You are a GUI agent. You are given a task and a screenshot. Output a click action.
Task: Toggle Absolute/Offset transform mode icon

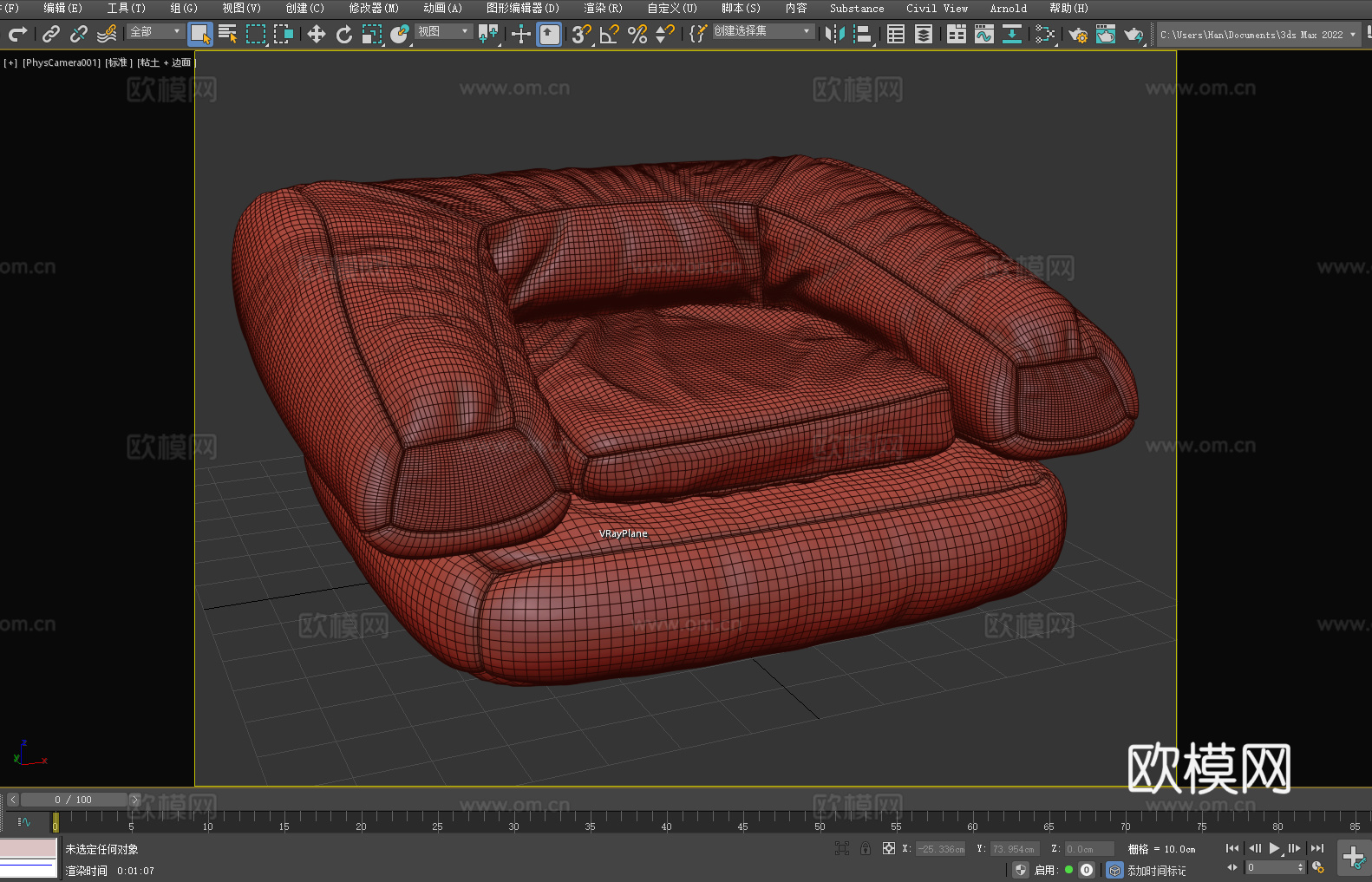pos(889,848)
